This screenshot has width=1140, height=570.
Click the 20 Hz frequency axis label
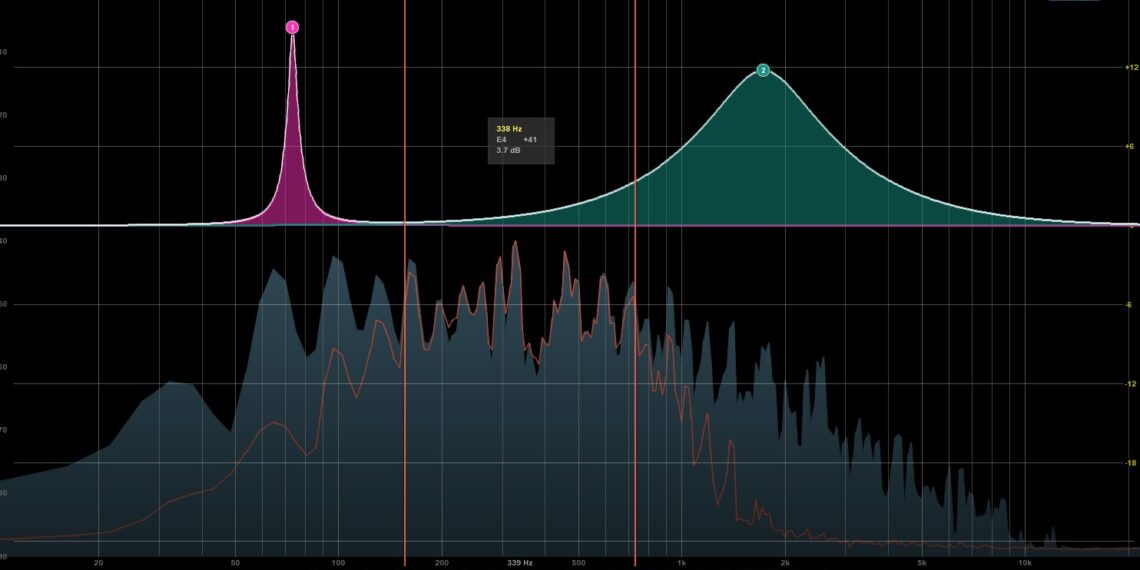click(98, 563)
